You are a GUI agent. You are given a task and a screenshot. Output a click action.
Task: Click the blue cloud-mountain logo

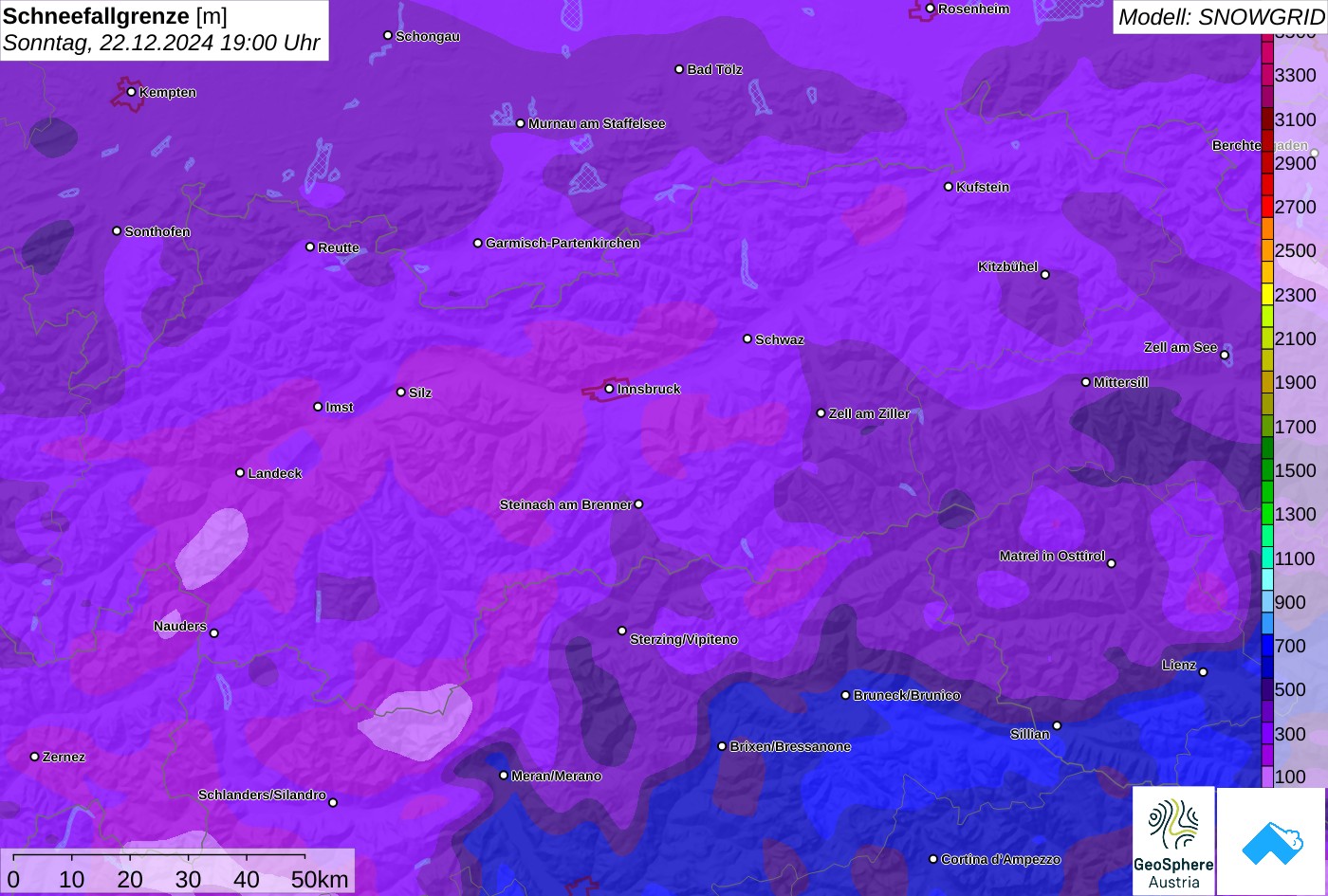point(1271,841)
